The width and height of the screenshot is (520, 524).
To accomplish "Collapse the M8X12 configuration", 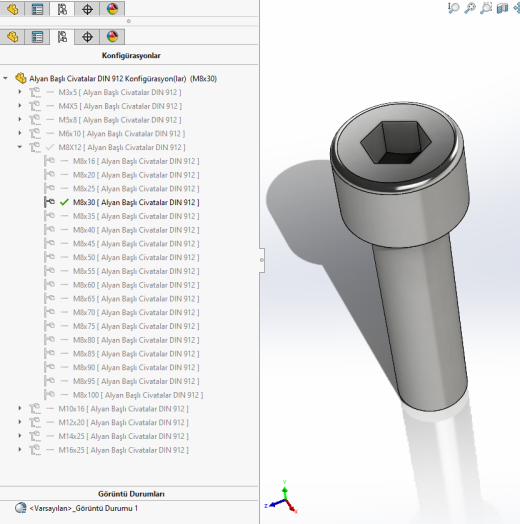I will click(x=20, y=147).
